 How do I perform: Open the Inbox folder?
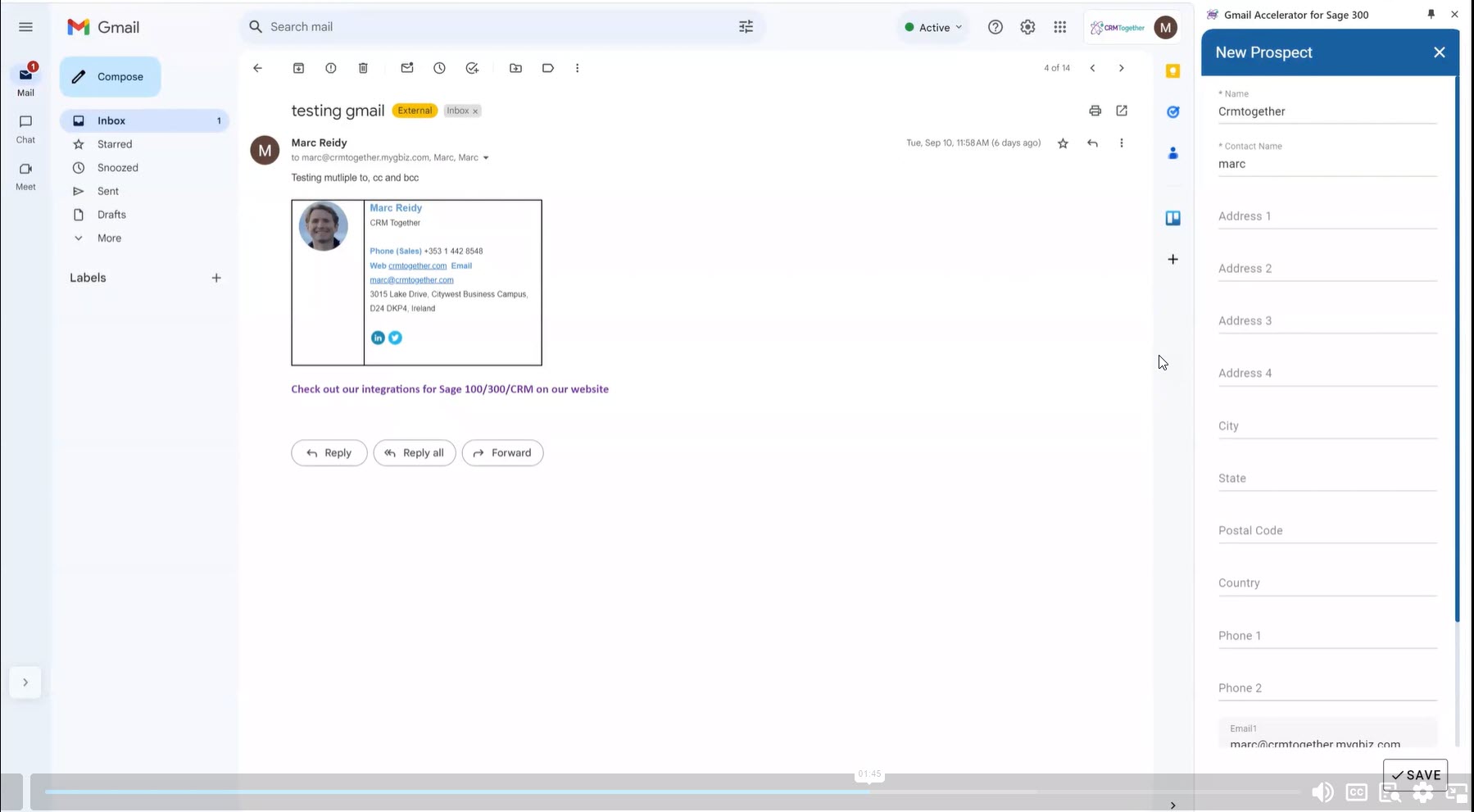144,120
